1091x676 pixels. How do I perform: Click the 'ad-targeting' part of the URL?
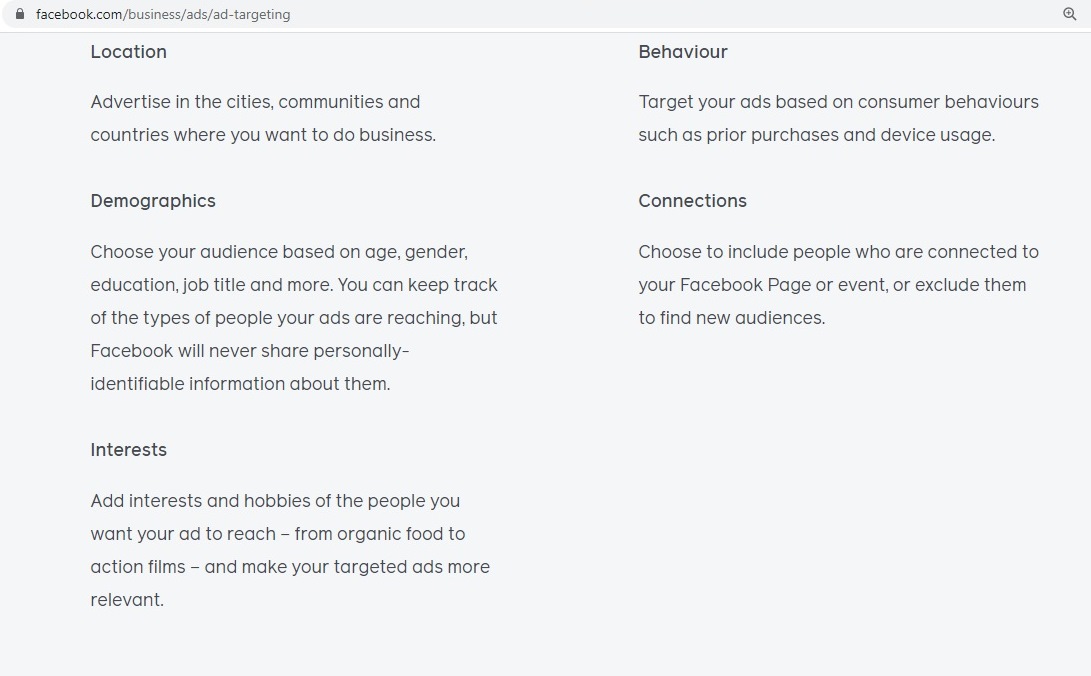pyautogui.click(x=251, y=15)
